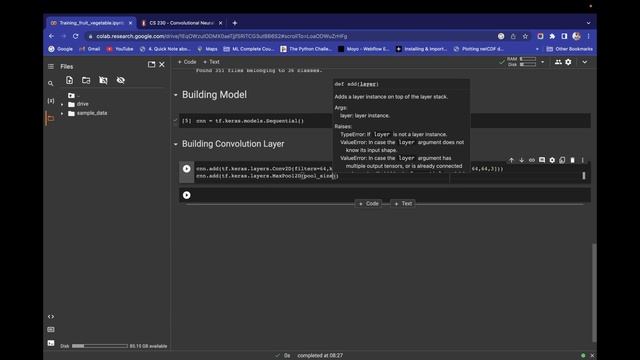Open the terminal icon in left rail
Screen dimensions: 640x360
point(51,343)
